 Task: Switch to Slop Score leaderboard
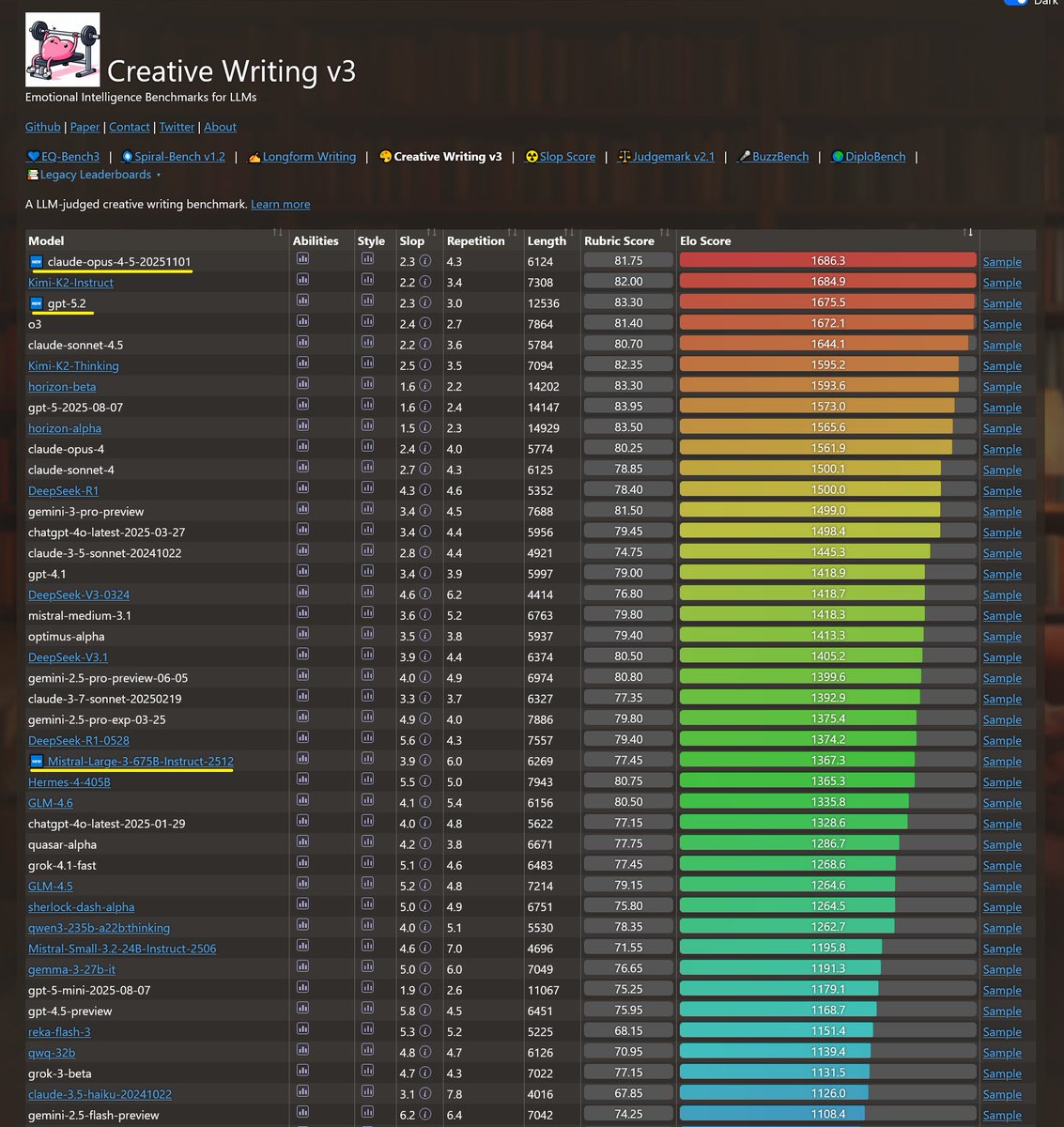point(561,157)
